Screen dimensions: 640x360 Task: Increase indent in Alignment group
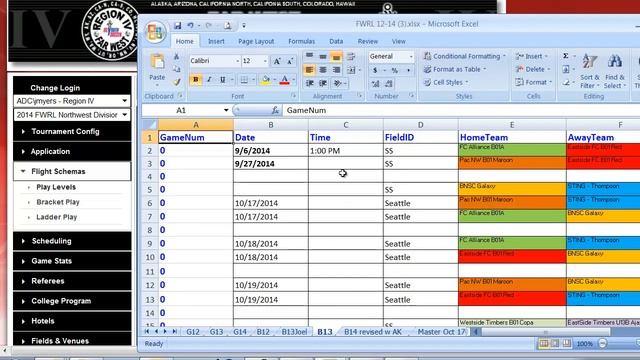point(323,83)
